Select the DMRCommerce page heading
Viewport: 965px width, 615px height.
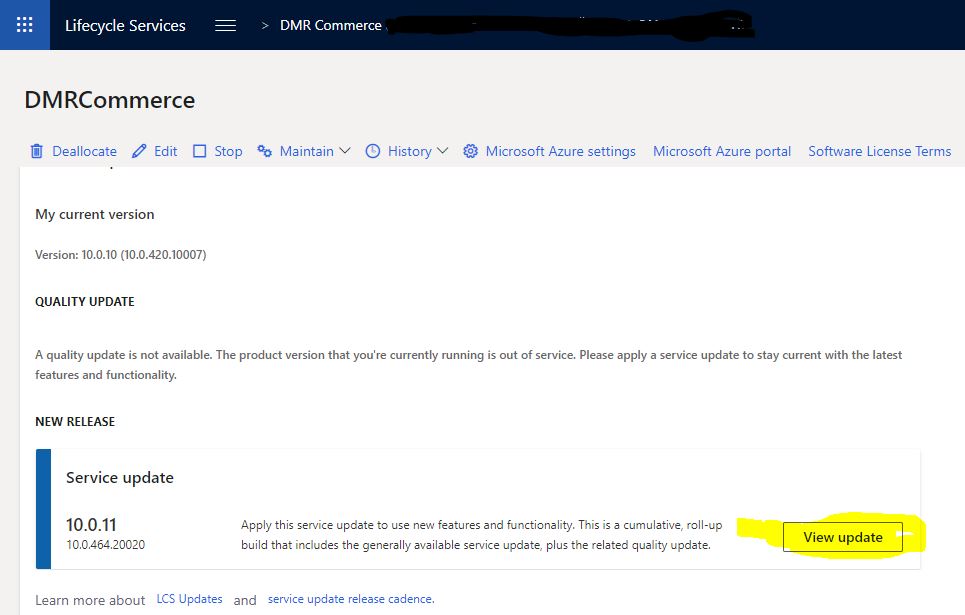pyautogui.click(x=110, y=100)
